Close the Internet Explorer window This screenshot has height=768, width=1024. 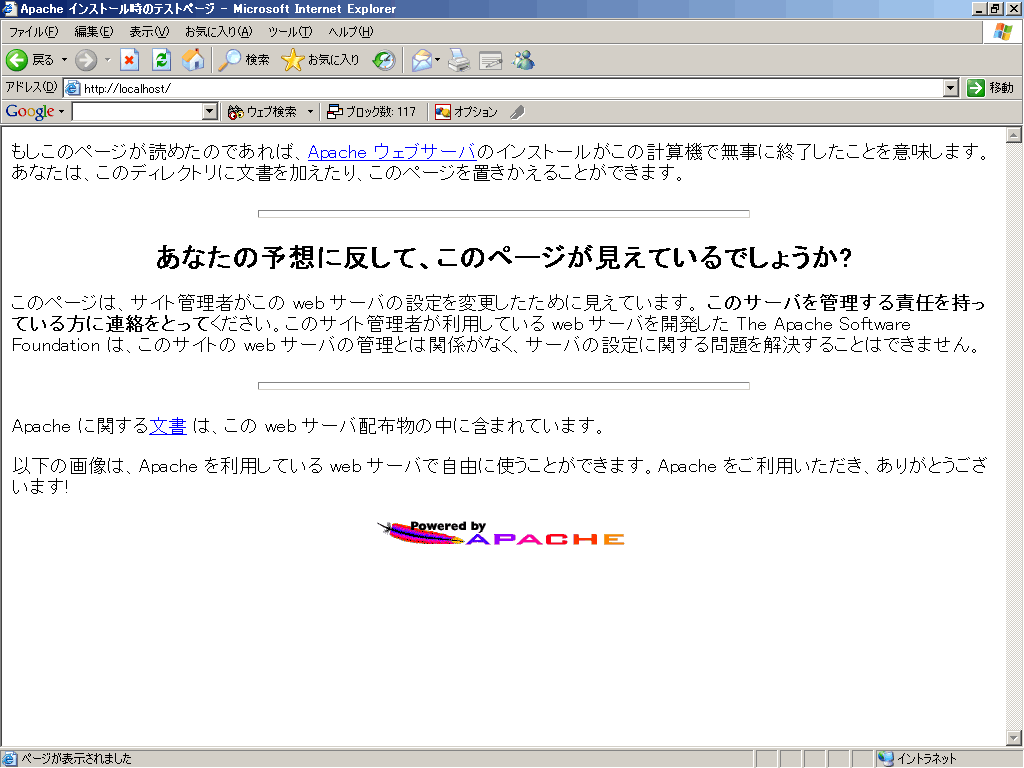[x=1014, y=9]
